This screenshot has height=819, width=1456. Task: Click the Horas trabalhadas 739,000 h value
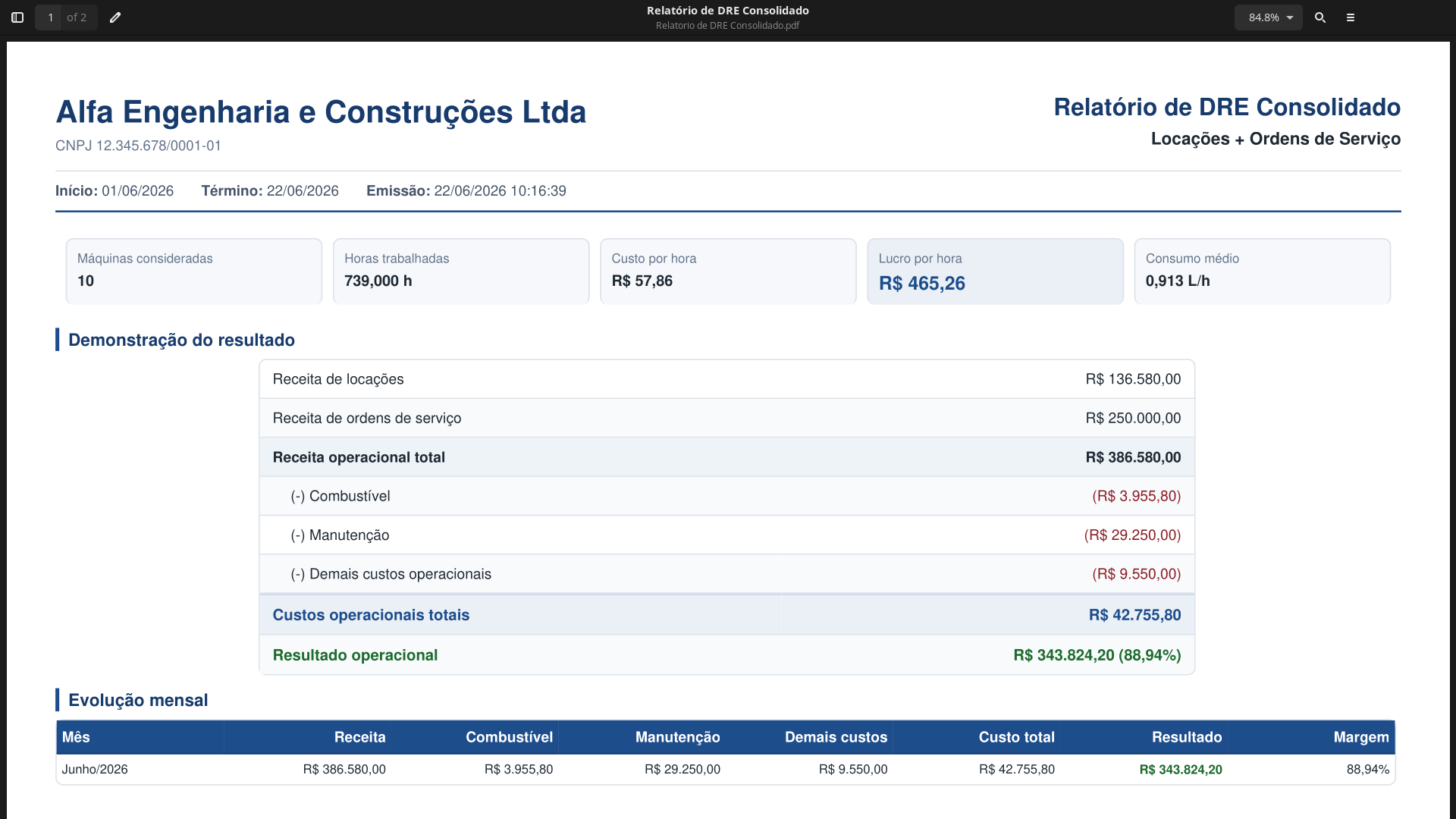pyautogui.click(x=378, y=281)
